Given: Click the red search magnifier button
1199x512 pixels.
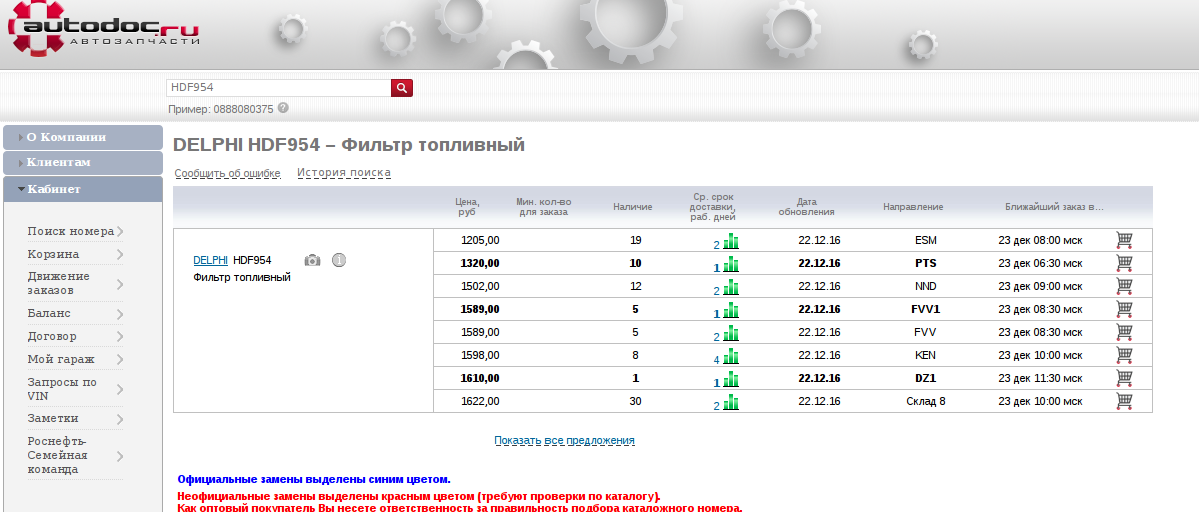Looking at the screenshot, I should point(401,88).
